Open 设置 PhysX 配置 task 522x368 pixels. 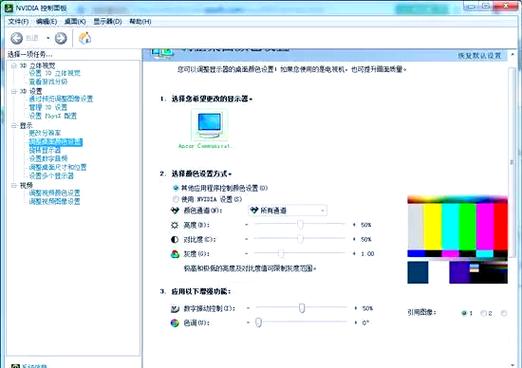pos(53,116)
